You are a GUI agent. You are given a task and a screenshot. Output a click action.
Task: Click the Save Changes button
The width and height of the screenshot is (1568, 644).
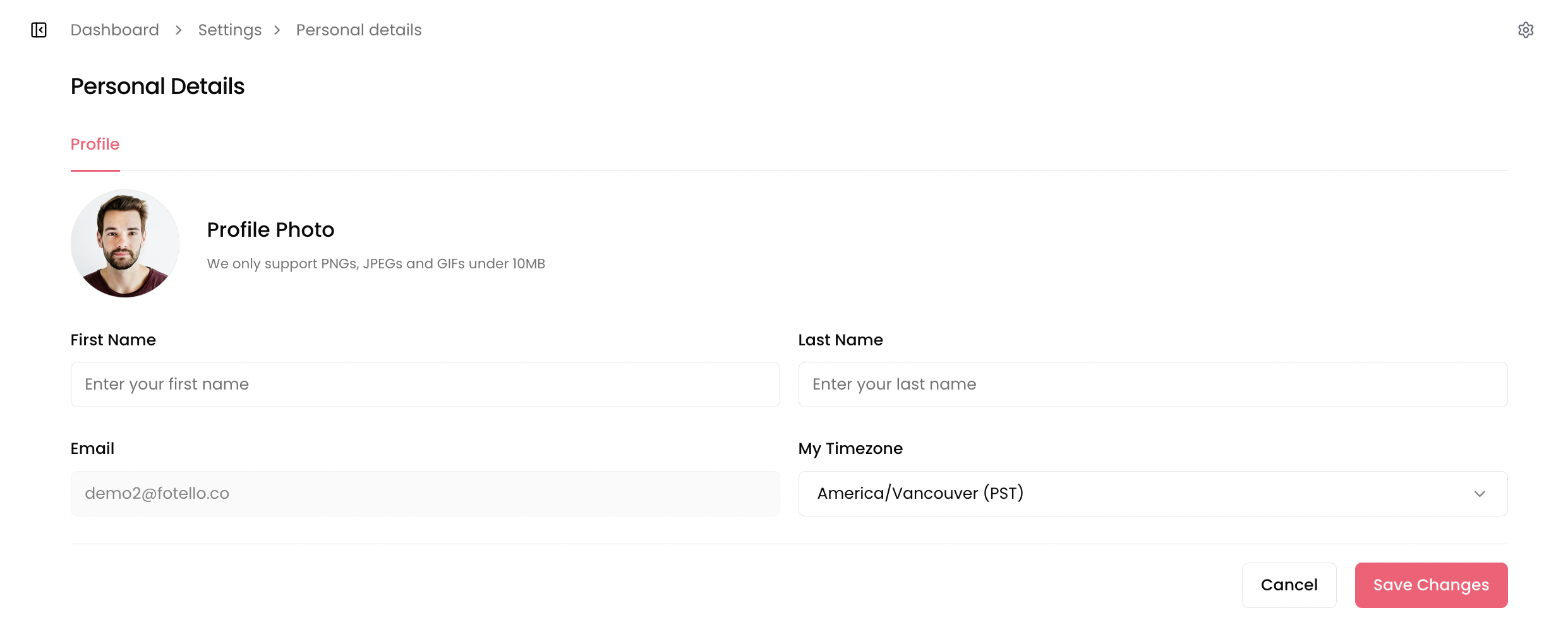pos(1431,585)
